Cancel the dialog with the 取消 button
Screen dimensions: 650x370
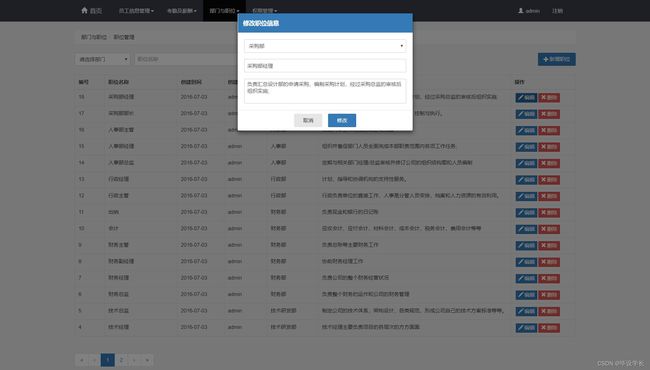coord(308,120)
